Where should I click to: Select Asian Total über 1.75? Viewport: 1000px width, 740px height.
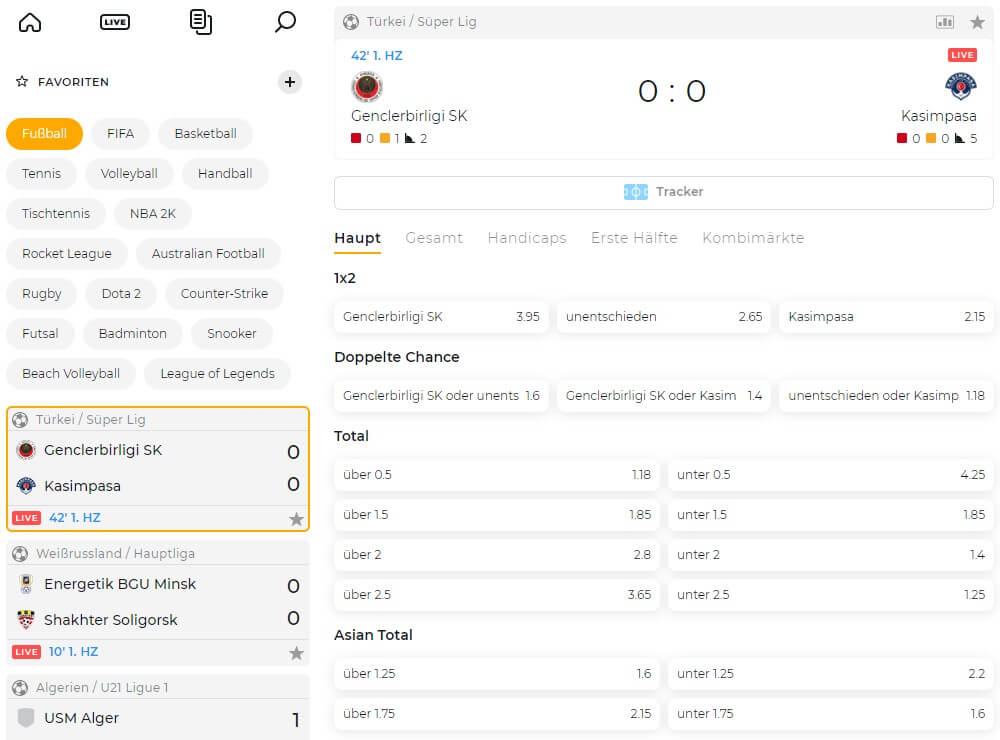pyautogui.click(x=497, y=714)
